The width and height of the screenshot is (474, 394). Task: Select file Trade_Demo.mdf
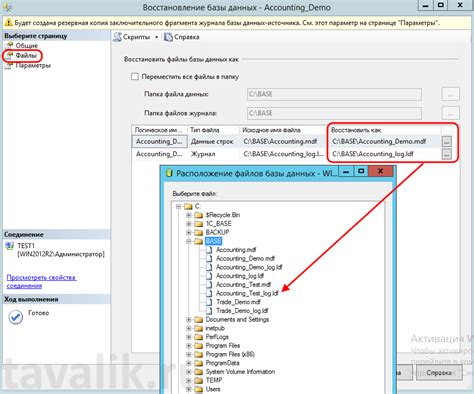tap(238, 302)
